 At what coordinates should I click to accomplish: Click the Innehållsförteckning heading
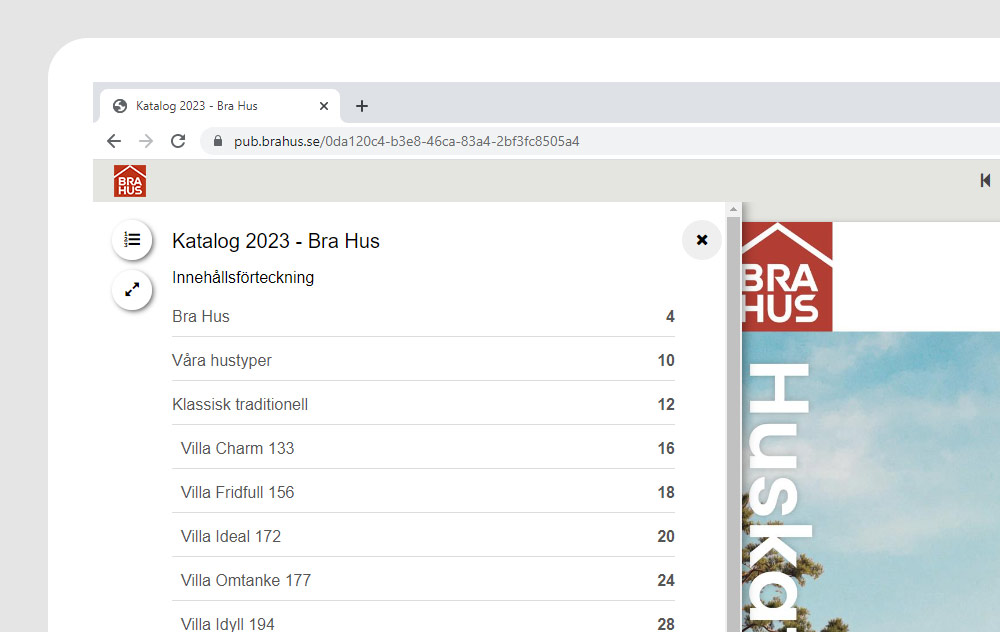click(243, 277)
